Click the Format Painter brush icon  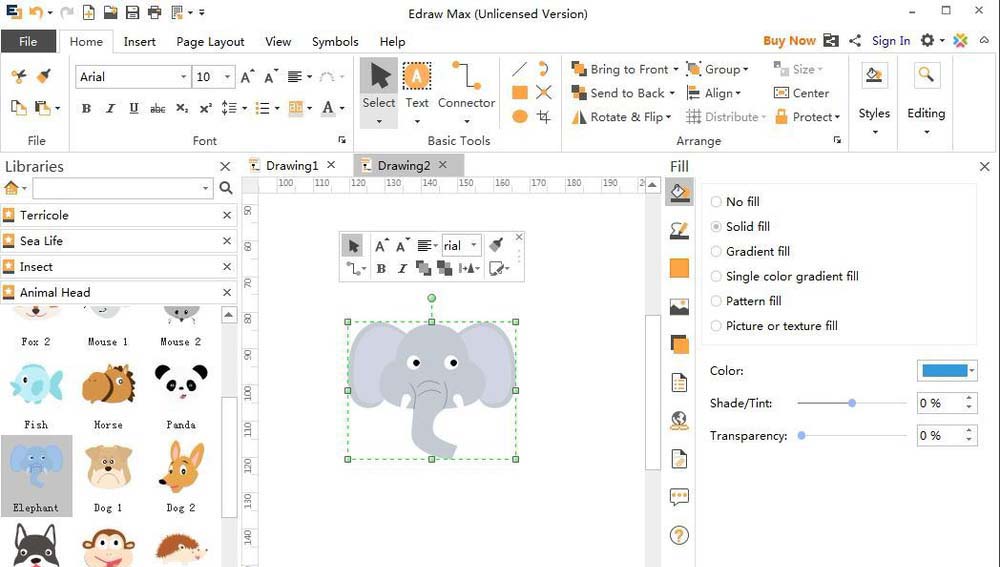43,77
